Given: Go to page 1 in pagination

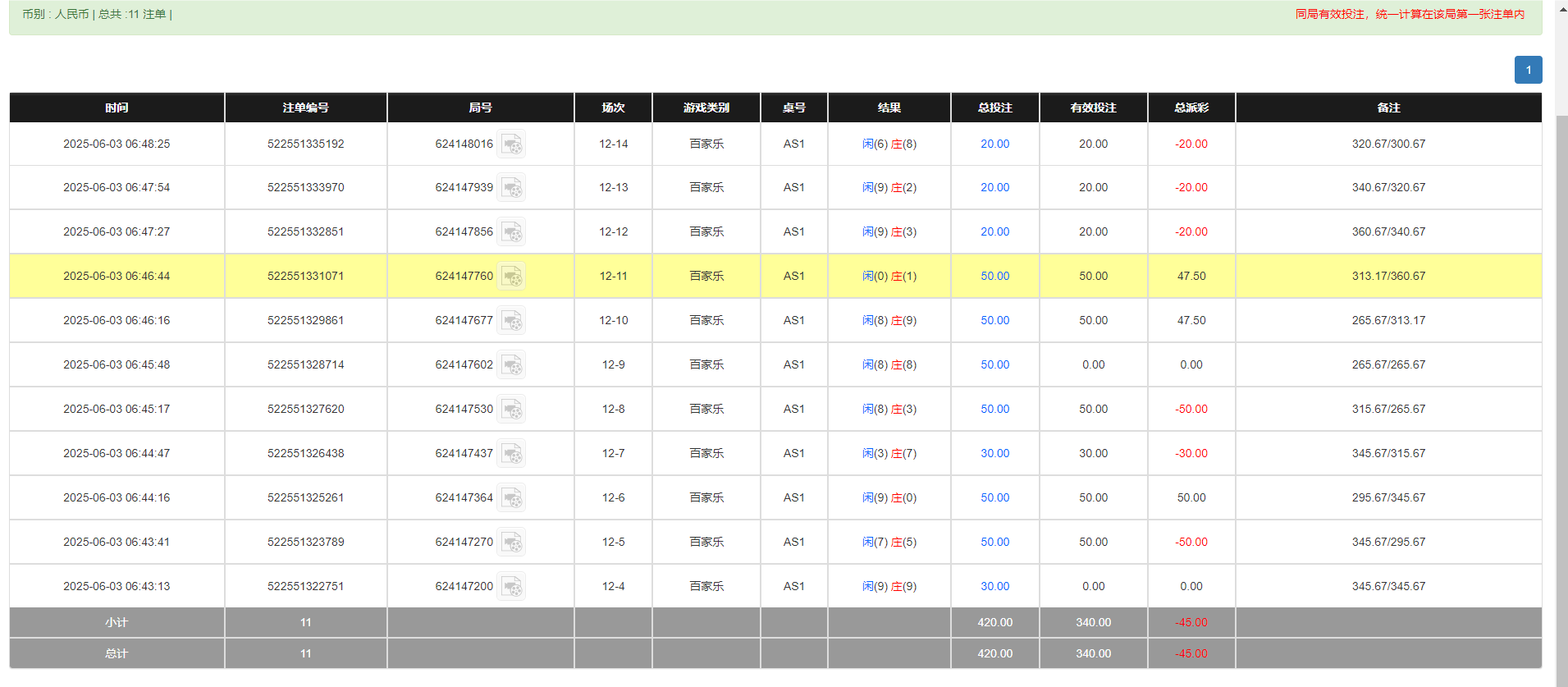Looking at the screenshot, I should (x=1528, y=70).
